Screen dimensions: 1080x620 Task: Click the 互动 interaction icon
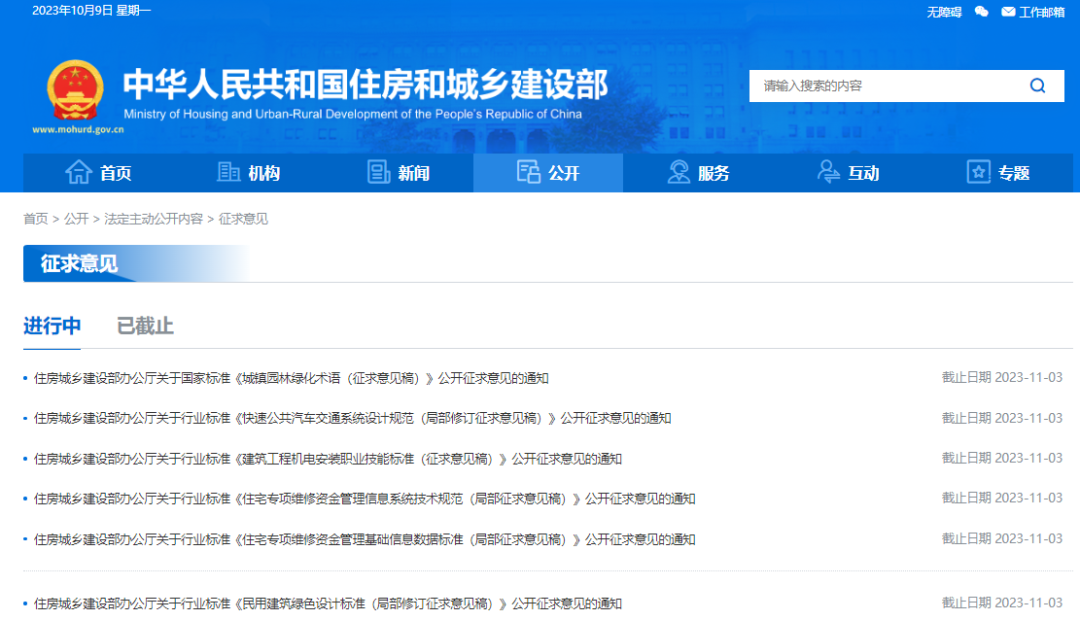827,172
